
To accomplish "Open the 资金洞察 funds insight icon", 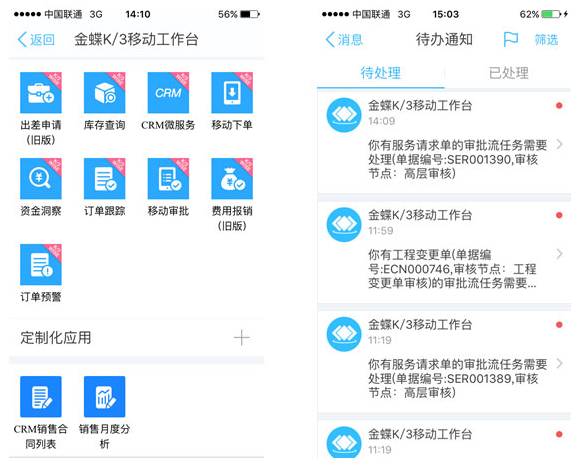I will coord(41,179).
